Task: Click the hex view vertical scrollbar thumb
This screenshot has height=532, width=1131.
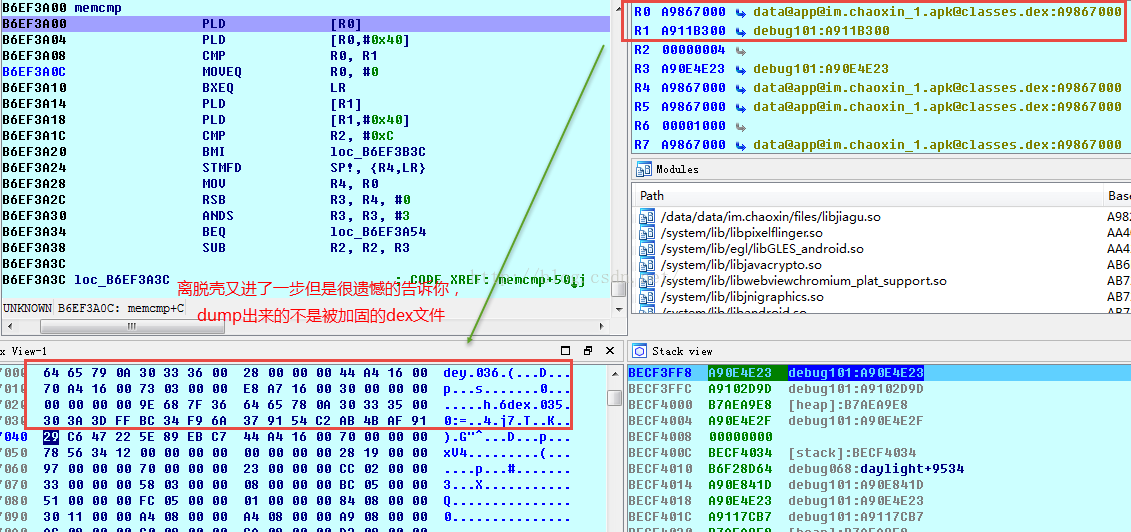Action: (614, 397)
